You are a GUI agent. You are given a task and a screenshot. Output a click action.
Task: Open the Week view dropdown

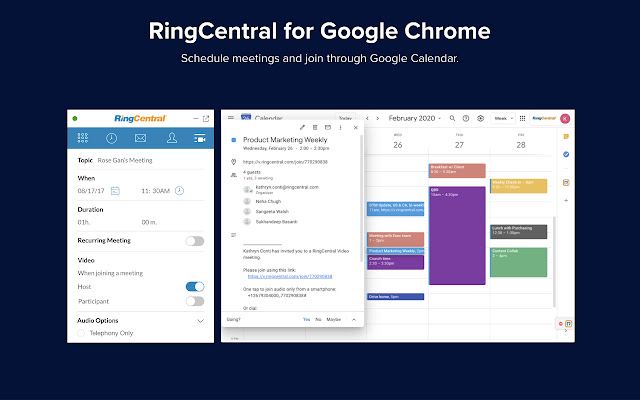coord(503,118)
